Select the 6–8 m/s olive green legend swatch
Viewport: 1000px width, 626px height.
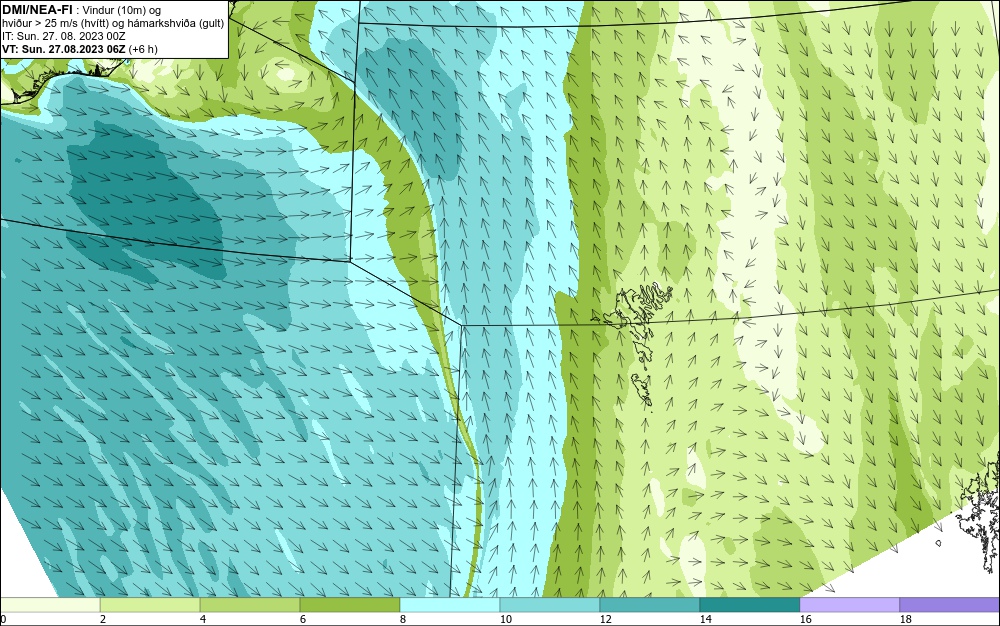349,604
